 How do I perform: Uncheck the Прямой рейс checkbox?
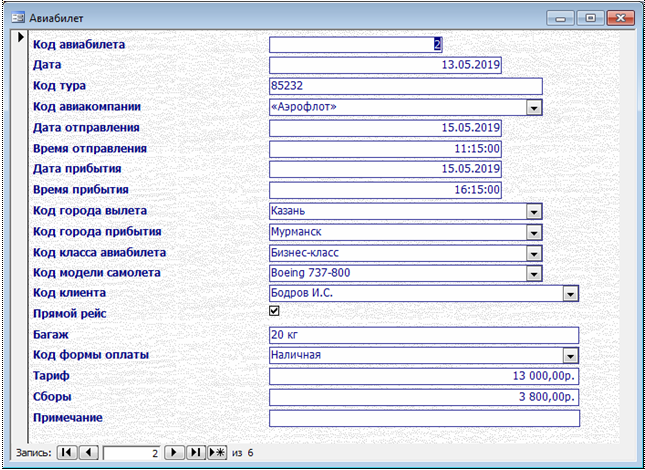click(274, 311)
